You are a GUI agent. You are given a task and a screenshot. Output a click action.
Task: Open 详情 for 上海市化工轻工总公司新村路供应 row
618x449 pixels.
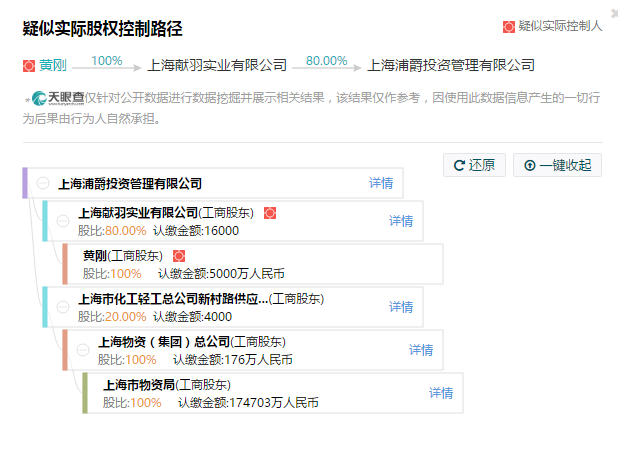(401, 306)
